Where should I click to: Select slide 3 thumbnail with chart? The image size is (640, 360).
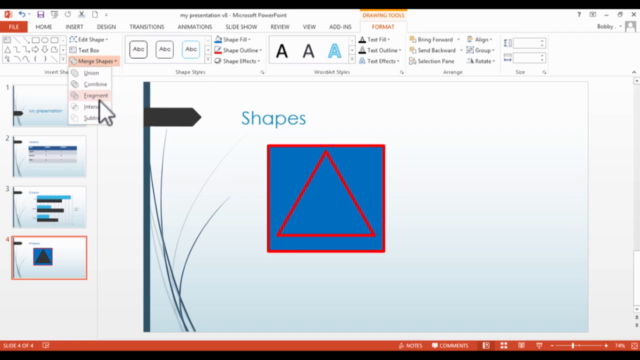click(49, 207)
